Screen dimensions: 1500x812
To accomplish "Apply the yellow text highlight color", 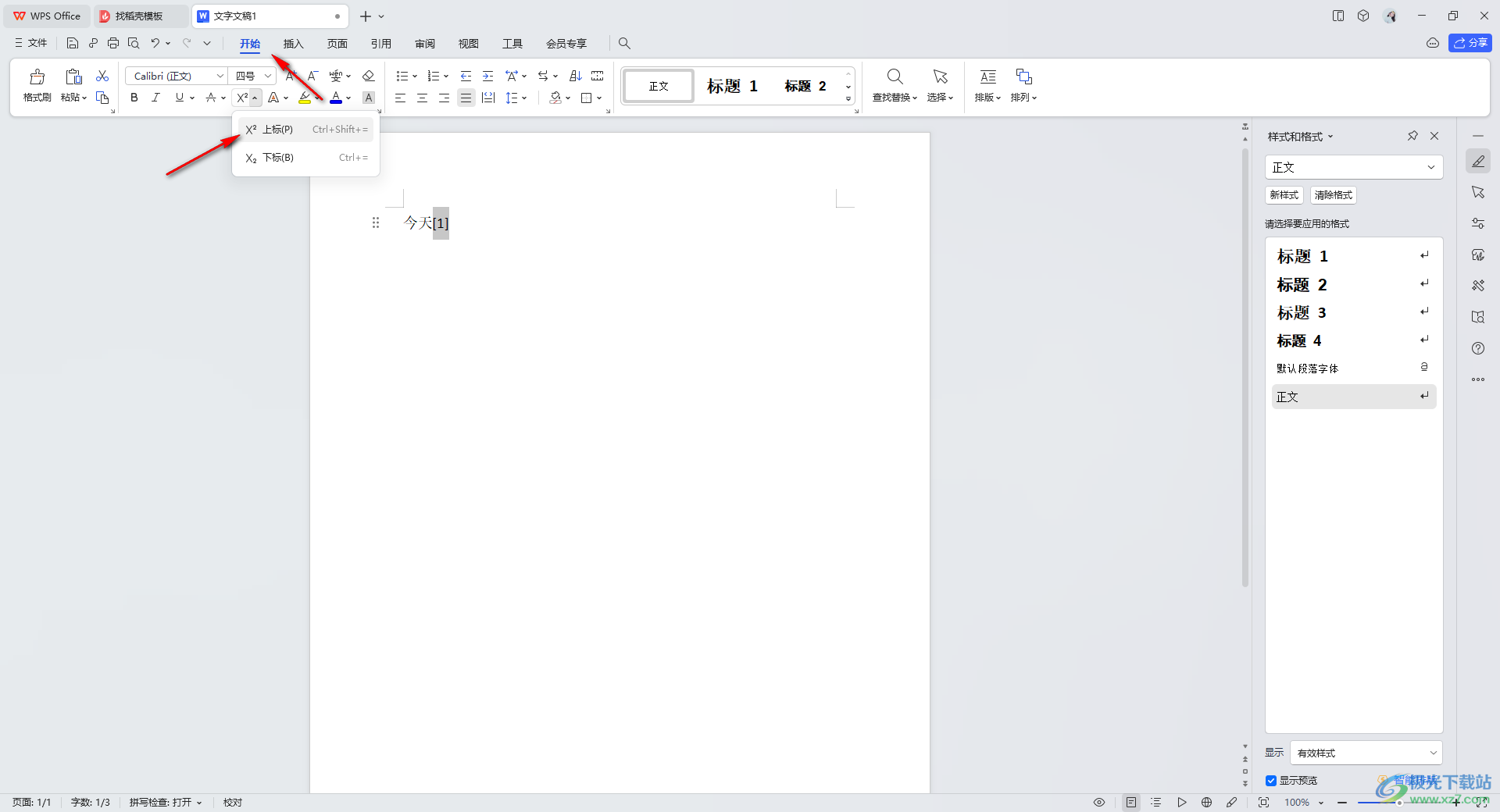I will click(x=305, y=98).
